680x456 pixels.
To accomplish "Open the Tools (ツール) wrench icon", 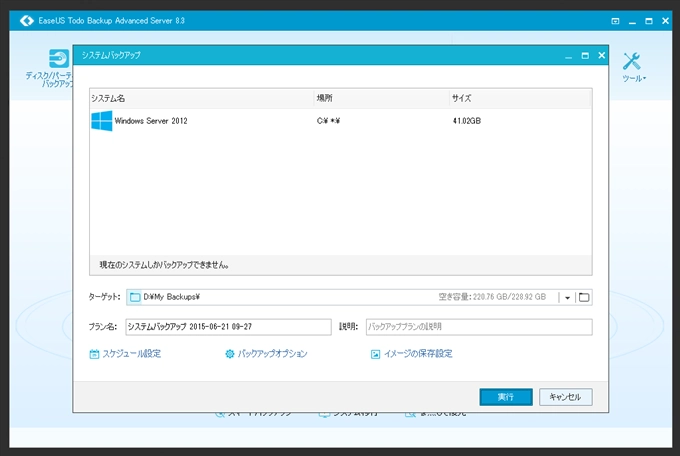I will tap(632, 61).
